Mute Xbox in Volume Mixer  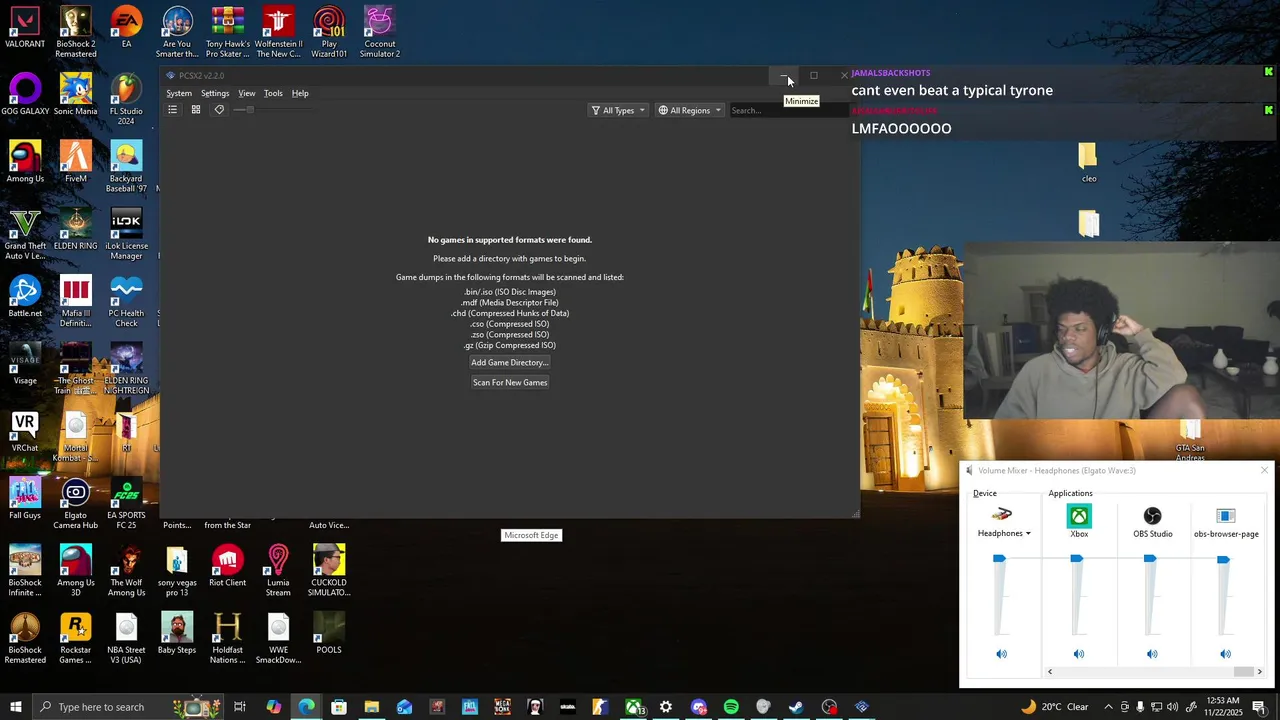point(1079,654)
